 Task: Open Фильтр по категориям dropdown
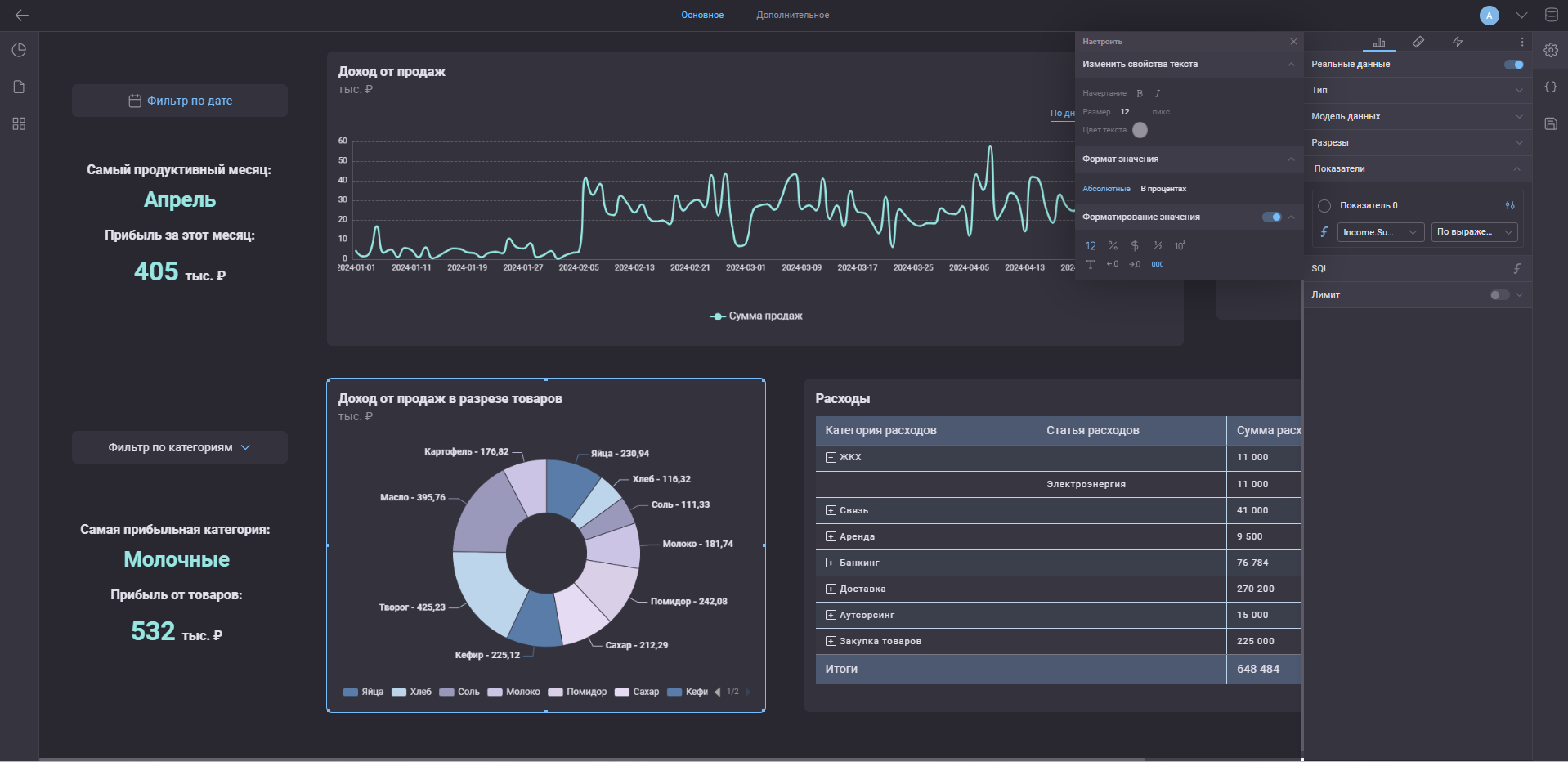point(180,447)
